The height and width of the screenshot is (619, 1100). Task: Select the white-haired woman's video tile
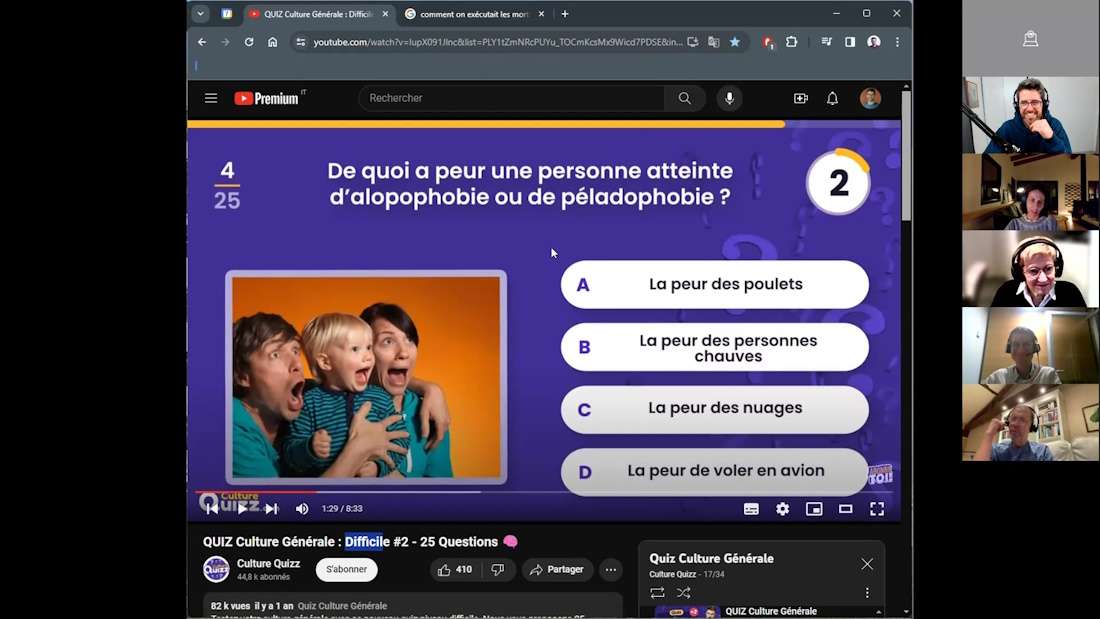1031,269
